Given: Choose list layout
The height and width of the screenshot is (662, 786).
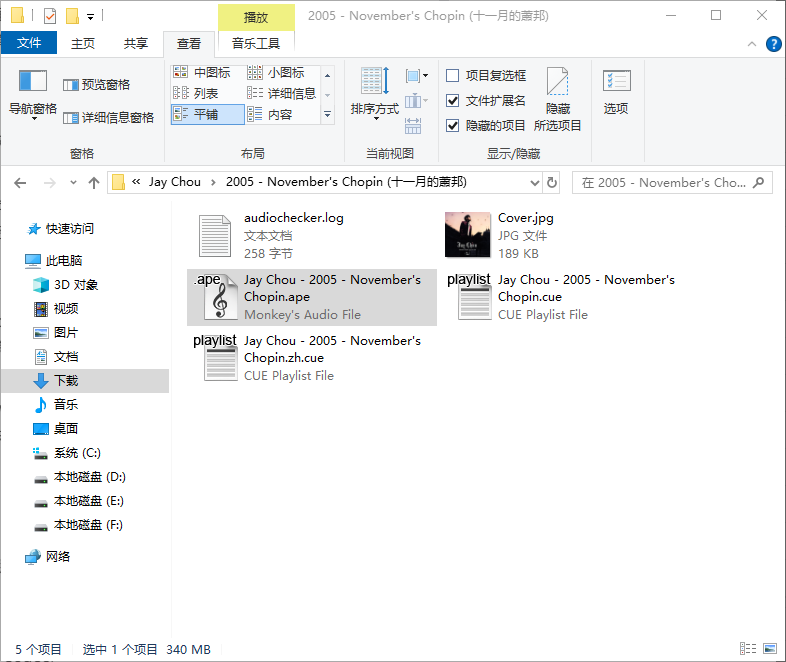Looking at the screenshot, I should [195, 94].
